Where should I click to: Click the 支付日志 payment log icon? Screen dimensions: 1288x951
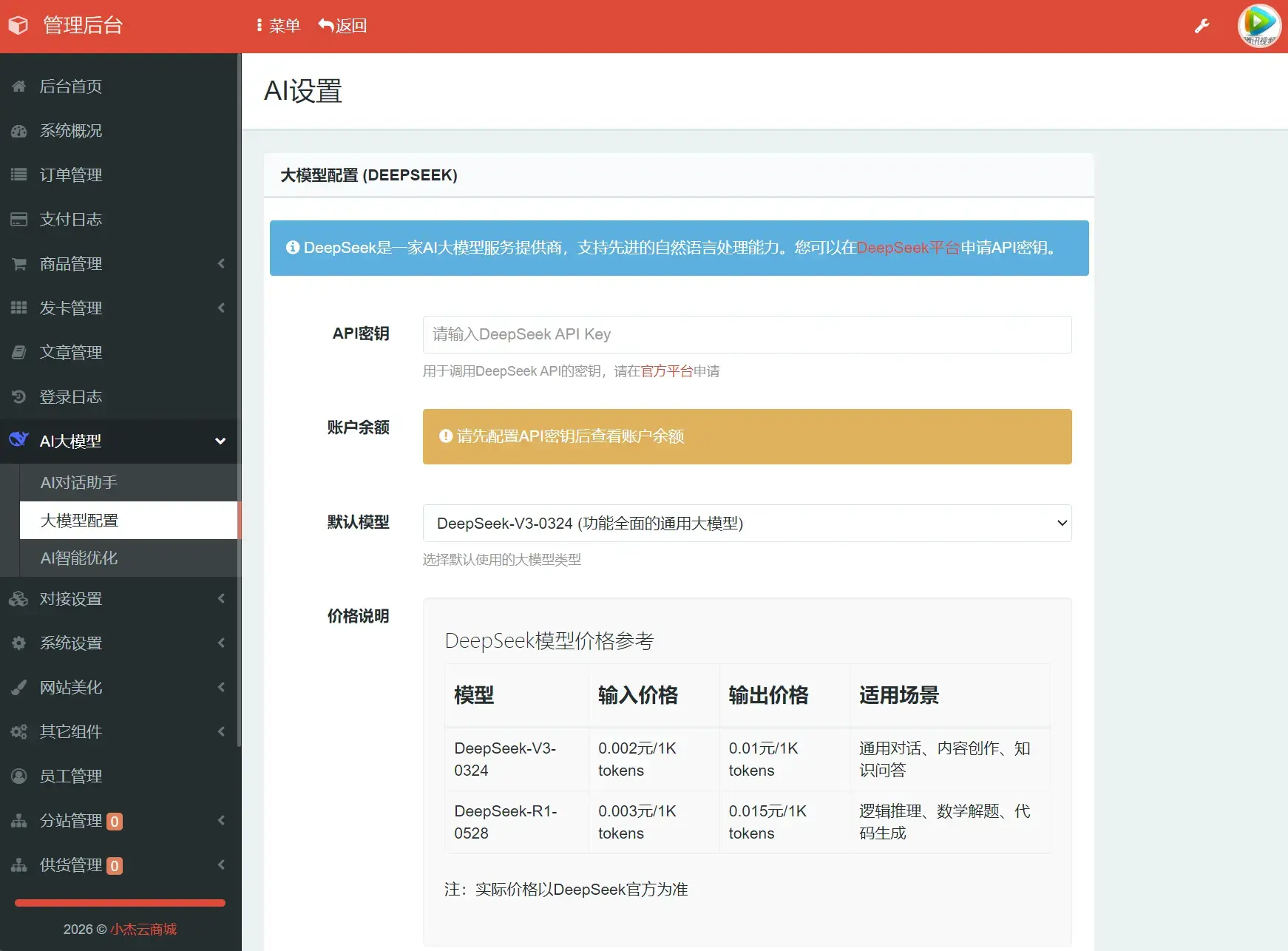tap(18, 220)
